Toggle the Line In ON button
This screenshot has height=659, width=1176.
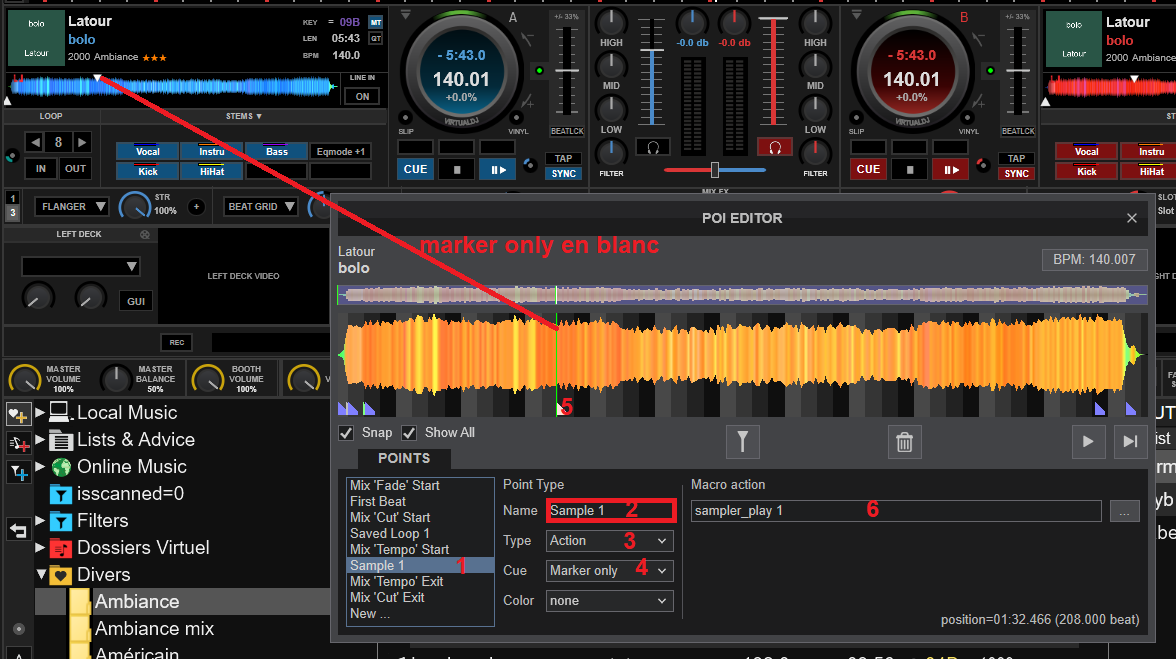(x=362, y=97)
